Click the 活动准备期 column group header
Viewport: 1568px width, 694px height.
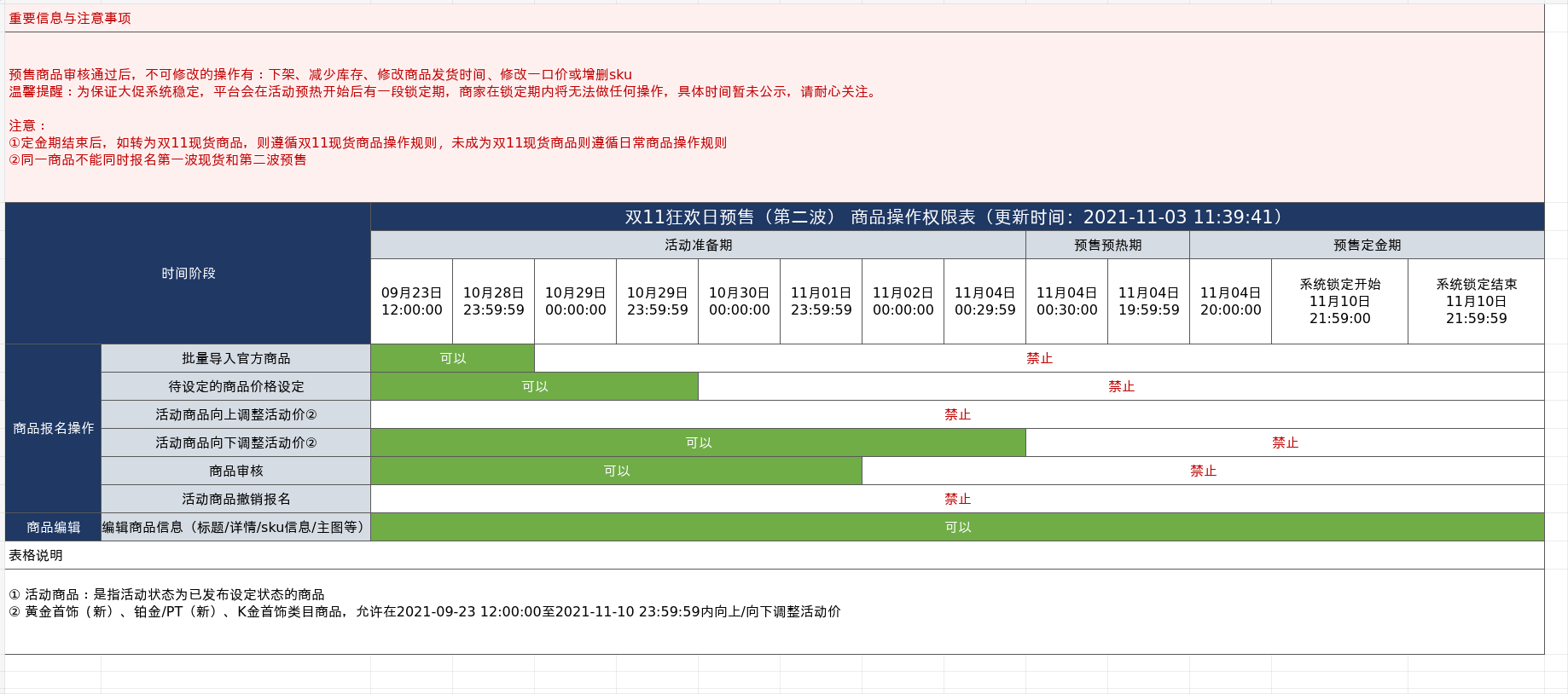pos(698,245)
